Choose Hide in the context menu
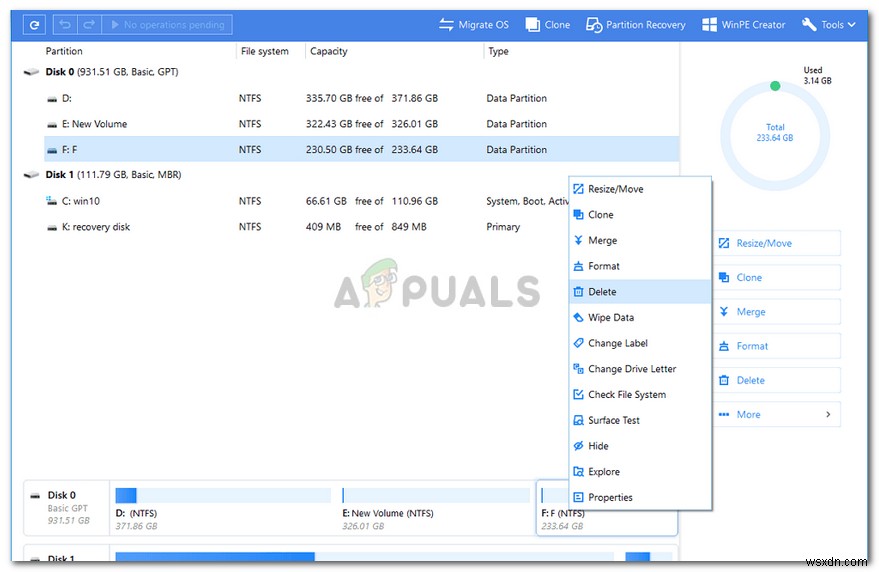 coord(640,446)
